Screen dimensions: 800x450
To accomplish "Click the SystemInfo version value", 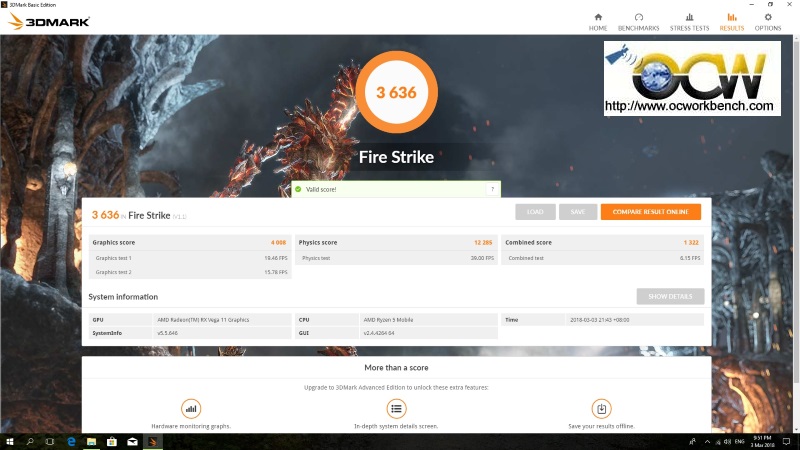I will [167, 333].
